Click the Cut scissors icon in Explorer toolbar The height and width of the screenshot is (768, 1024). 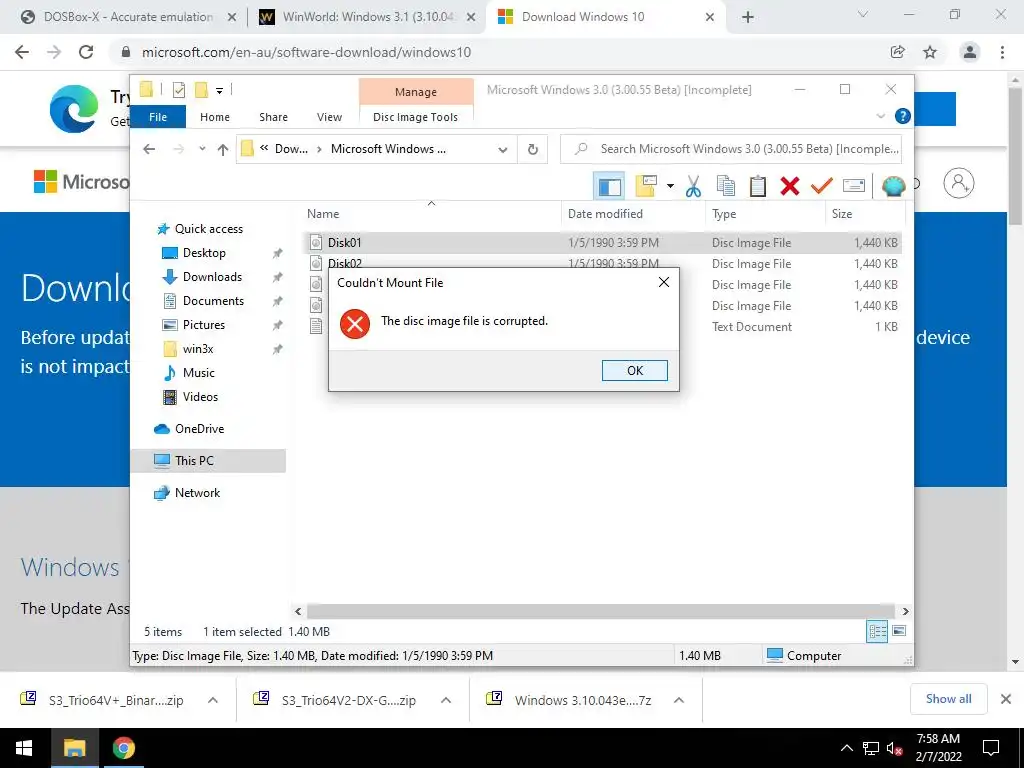coord(693,186)
